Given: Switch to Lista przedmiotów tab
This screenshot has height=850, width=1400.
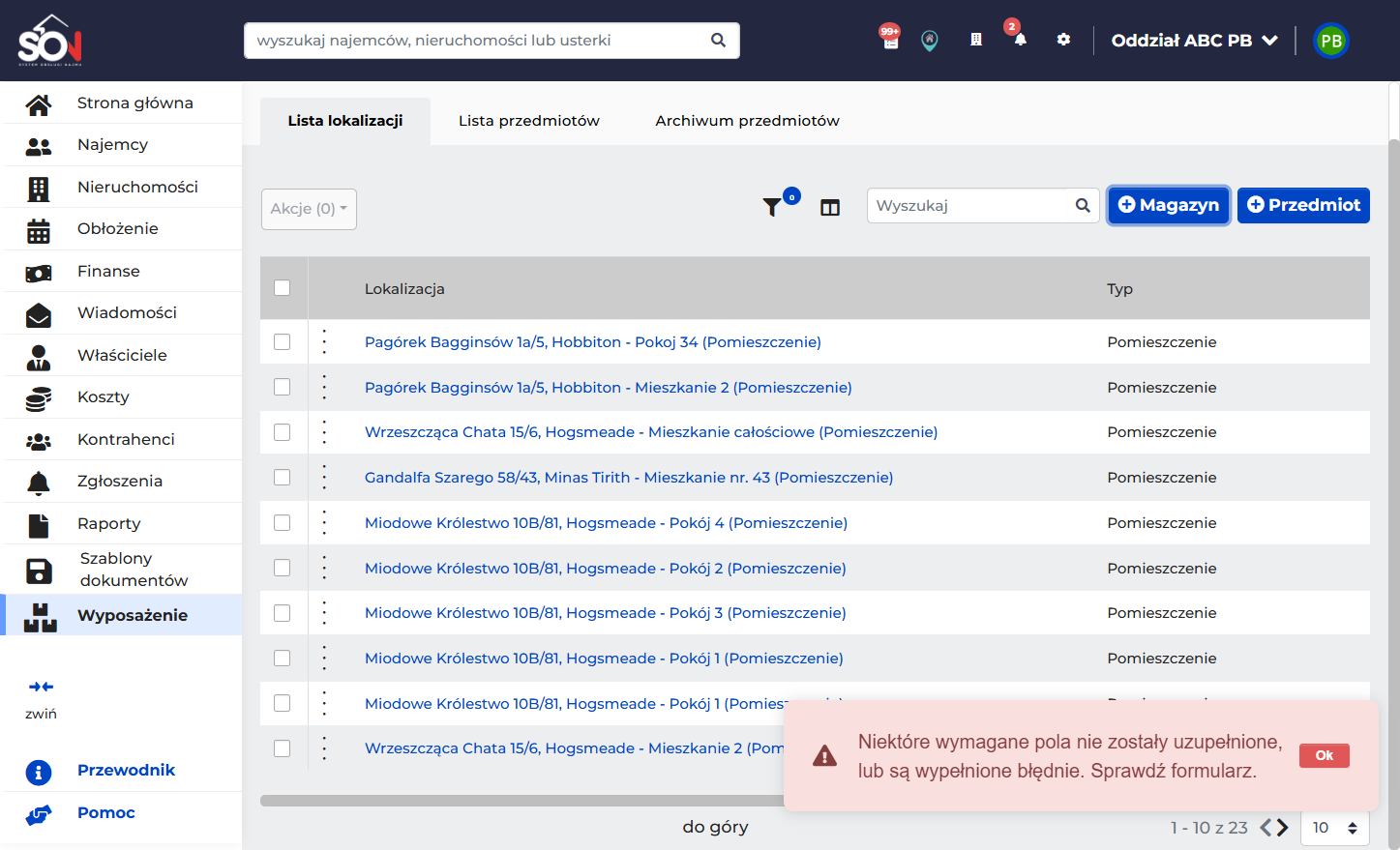Looking at the screenshot, I should point(529,121).
